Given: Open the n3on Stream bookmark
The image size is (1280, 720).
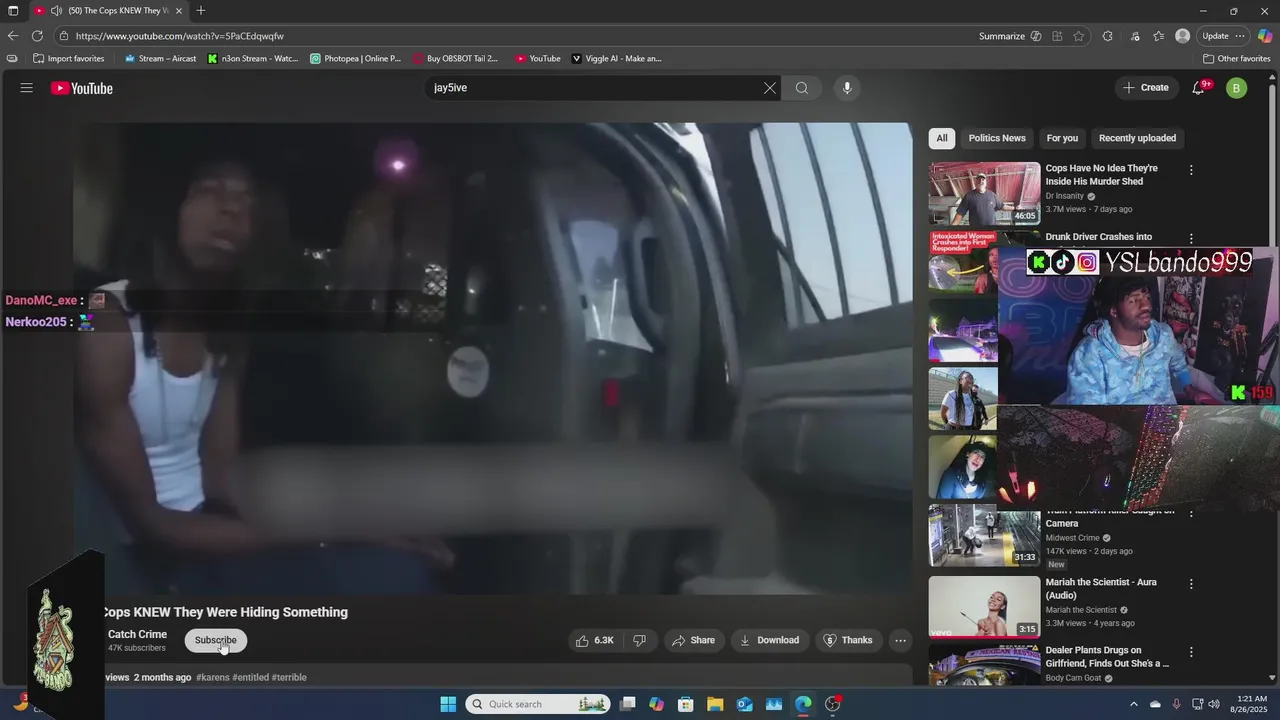Looking at the screenshot, I should 253,59.
